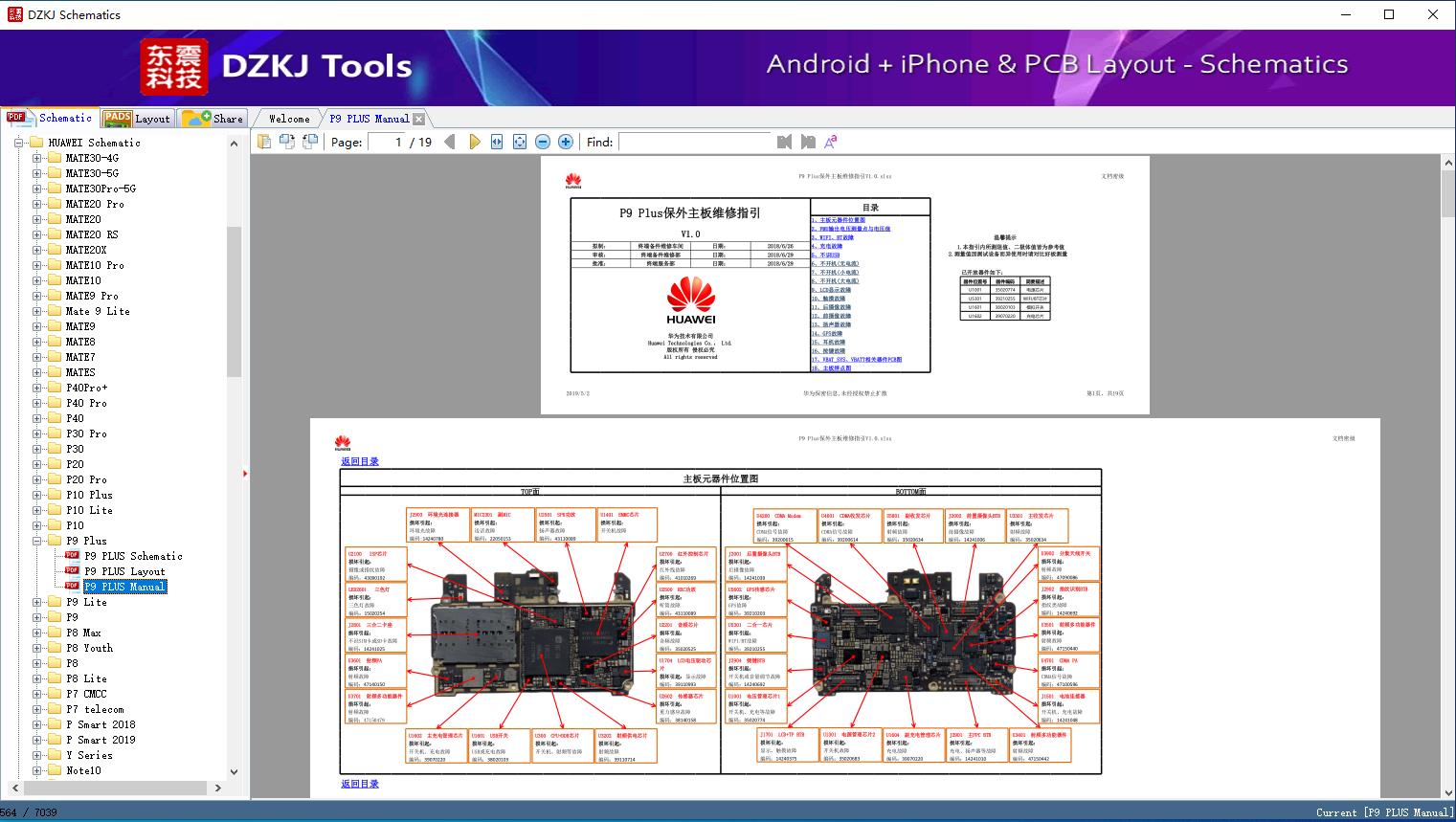Go to the previous page

pos(450,142)
